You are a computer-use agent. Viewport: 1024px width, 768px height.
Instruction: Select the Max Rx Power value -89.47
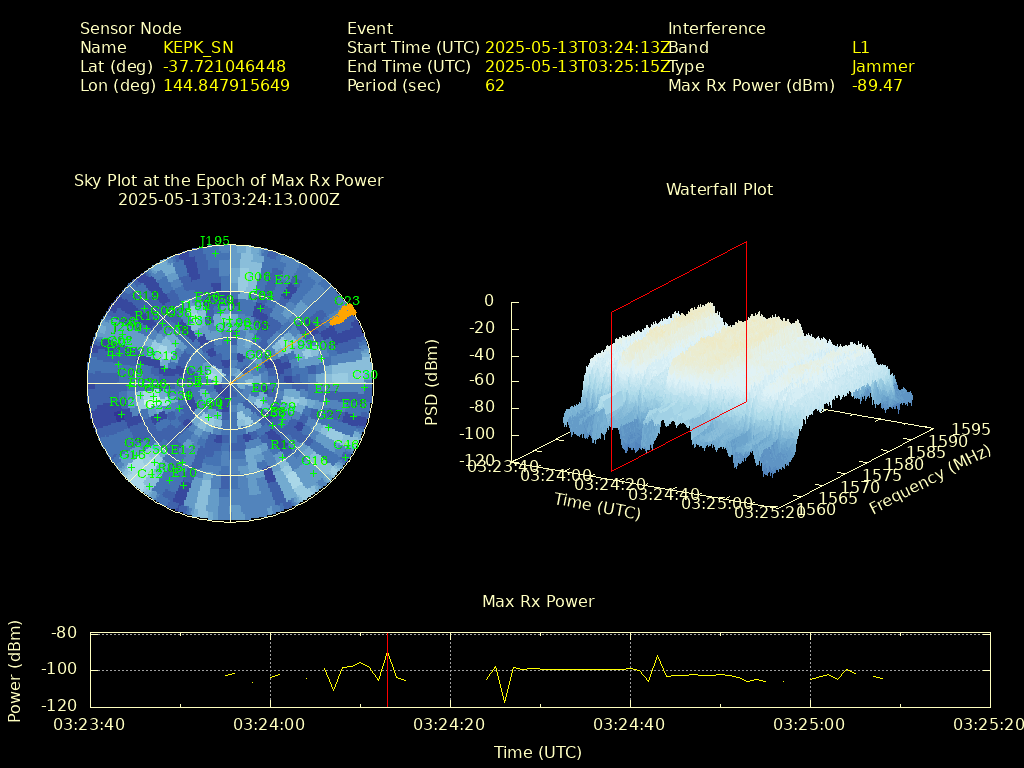click(877, 85)
